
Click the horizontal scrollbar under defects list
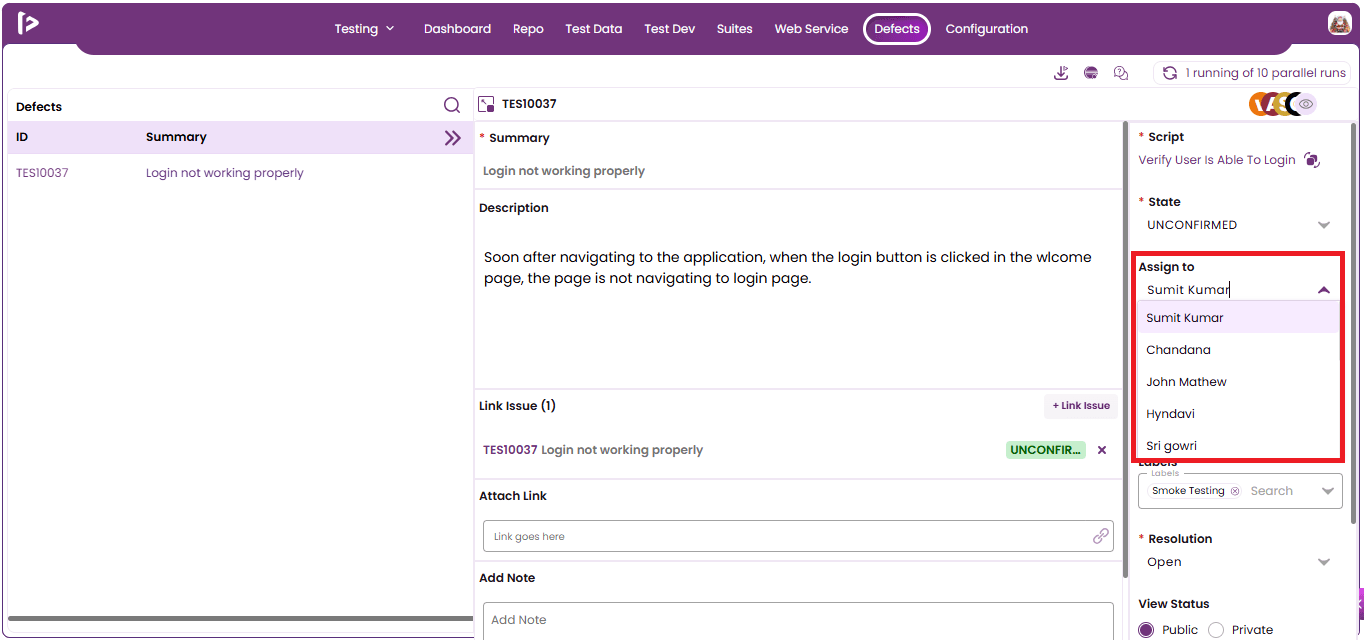point(240,618)
